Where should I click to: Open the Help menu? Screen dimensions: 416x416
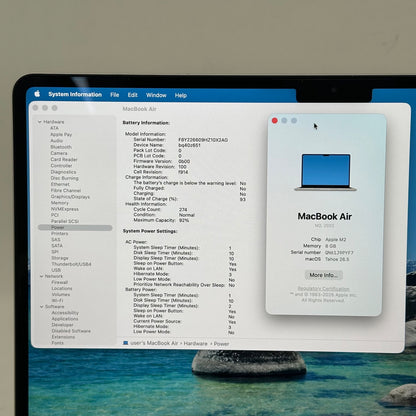click(x=181, y=95)
